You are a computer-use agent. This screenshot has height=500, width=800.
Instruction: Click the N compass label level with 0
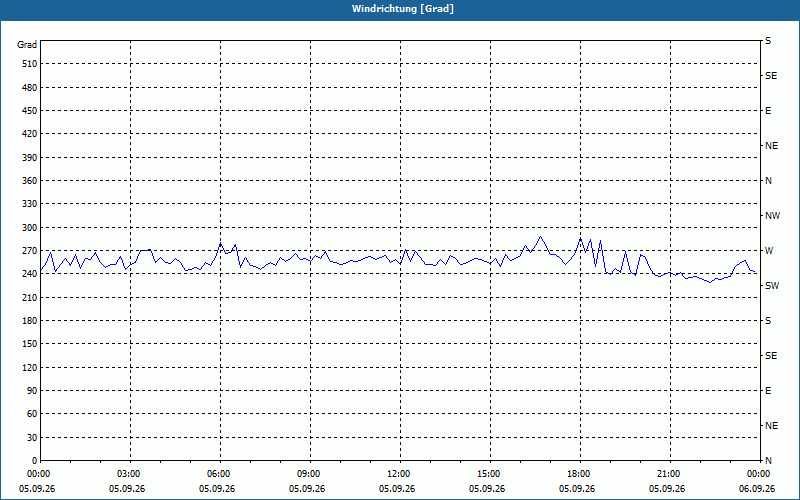click(768, 461)
